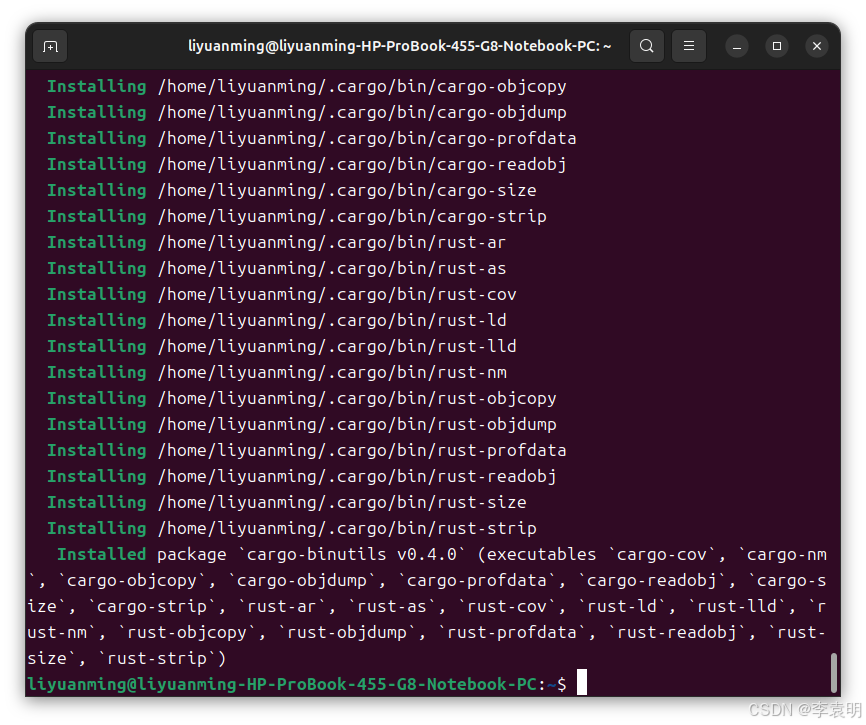Image resolution: width=866 pixels, height=725 pixels.
Task: Click the rust-readobj install path
Action: click(x=357, y=476)
